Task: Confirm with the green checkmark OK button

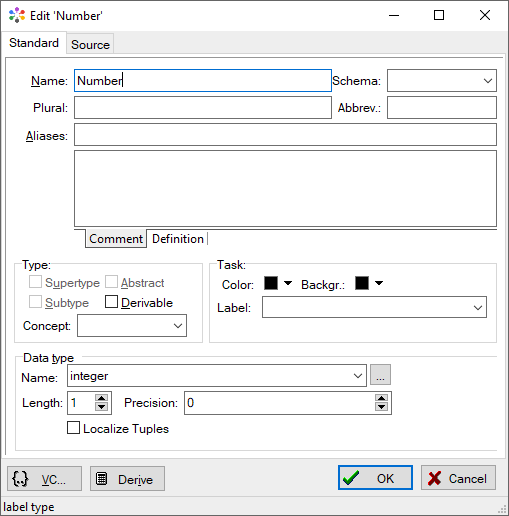Action: point(375,478)
